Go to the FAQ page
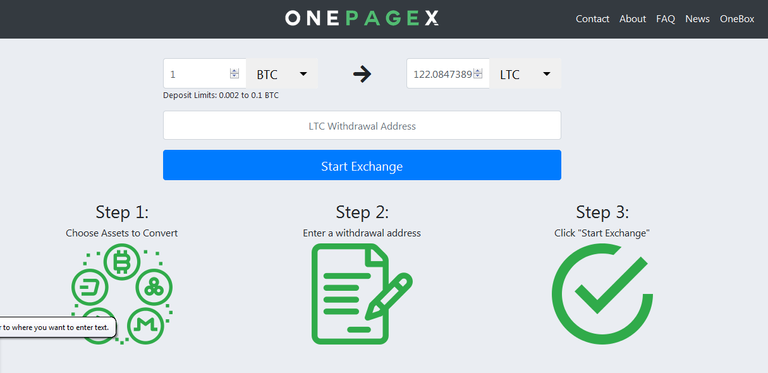 666,19
